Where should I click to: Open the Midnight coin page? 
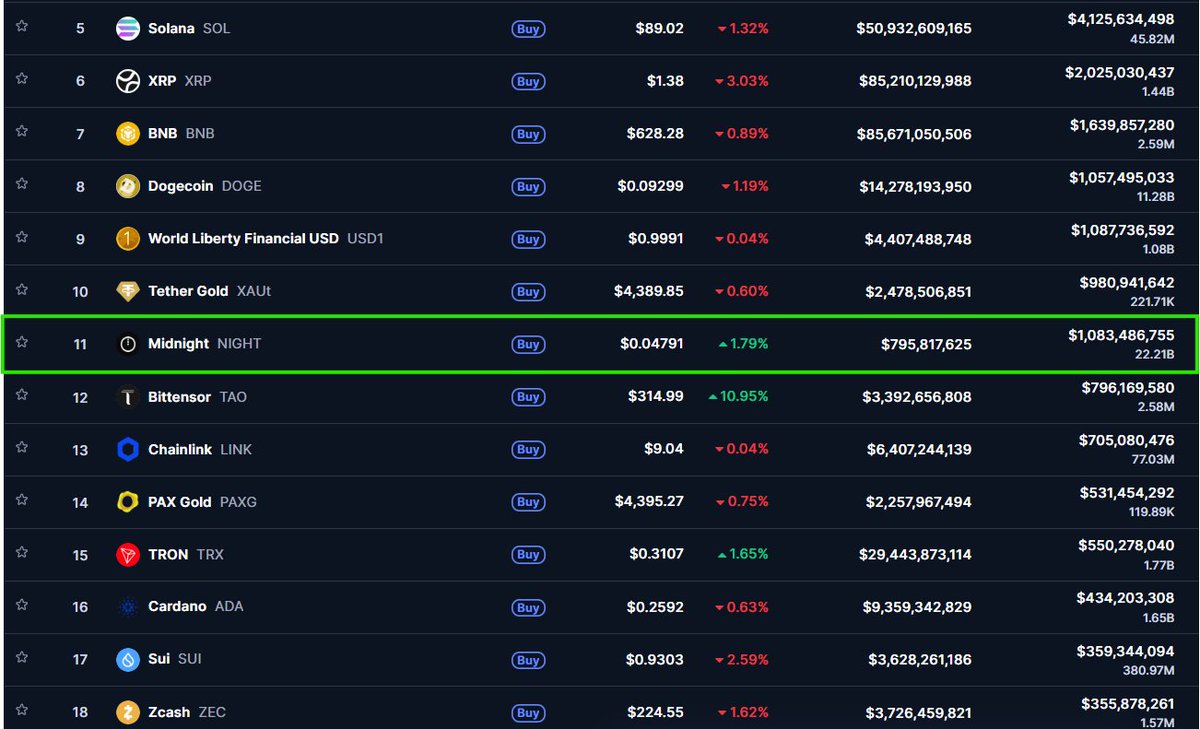coord(179,344)
